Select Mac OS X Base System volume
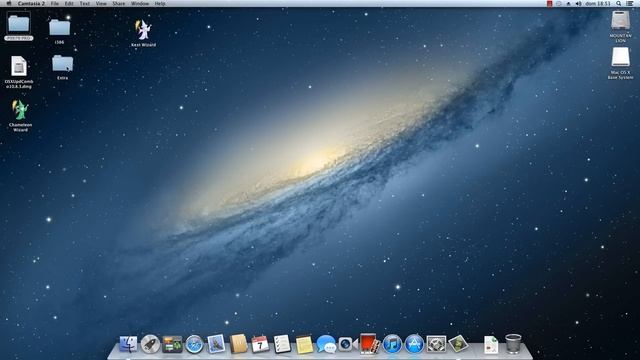 [620, 63]
